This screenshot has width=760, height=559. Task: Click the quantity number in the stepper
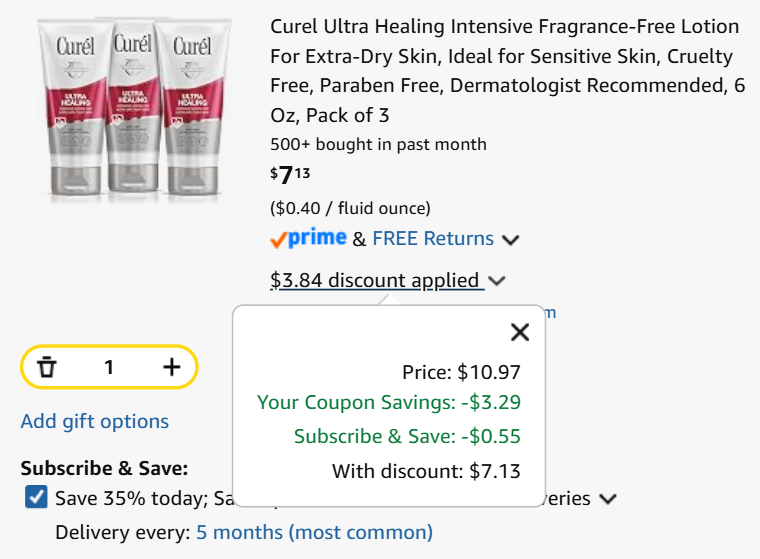109,367
